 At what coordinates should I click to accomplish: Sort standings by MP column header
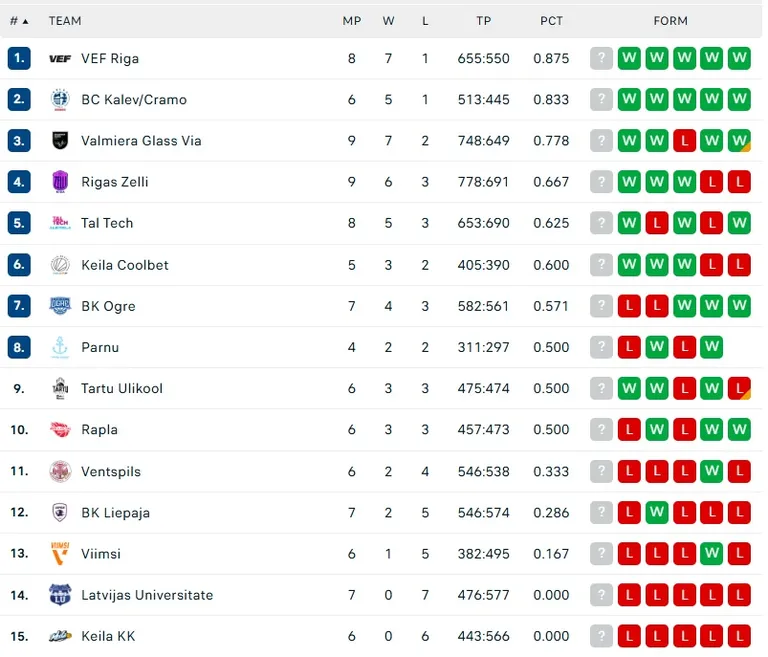click(352, 21)
